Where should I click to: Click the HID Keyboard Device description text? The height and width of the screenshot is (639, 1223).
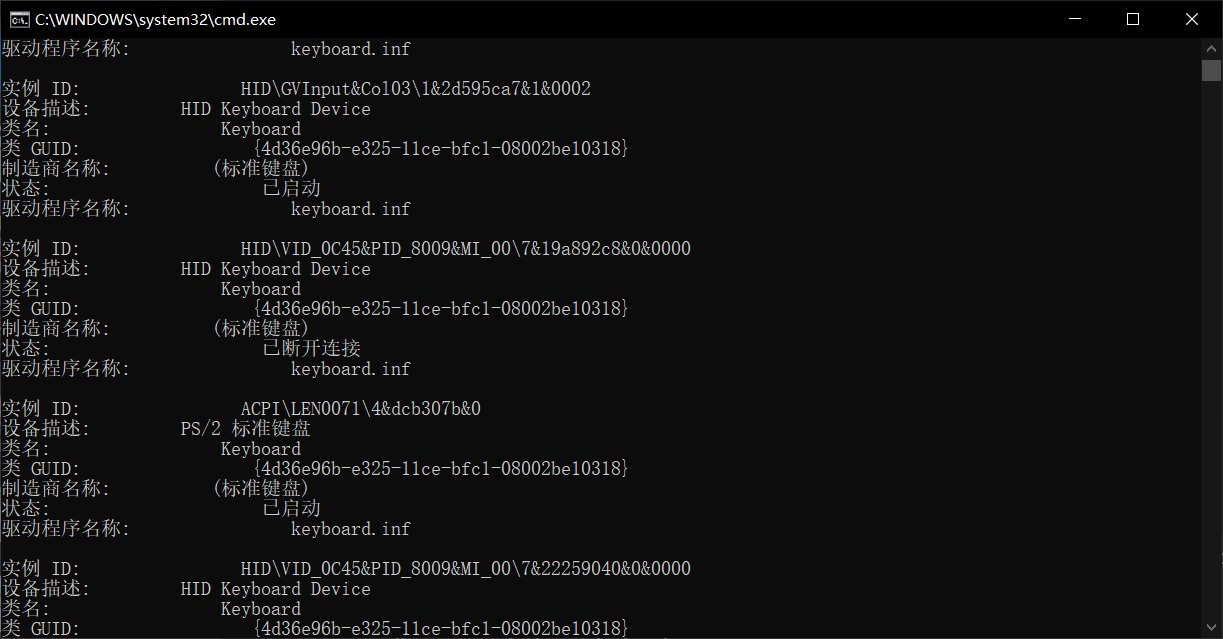click(x=275, y=108)
